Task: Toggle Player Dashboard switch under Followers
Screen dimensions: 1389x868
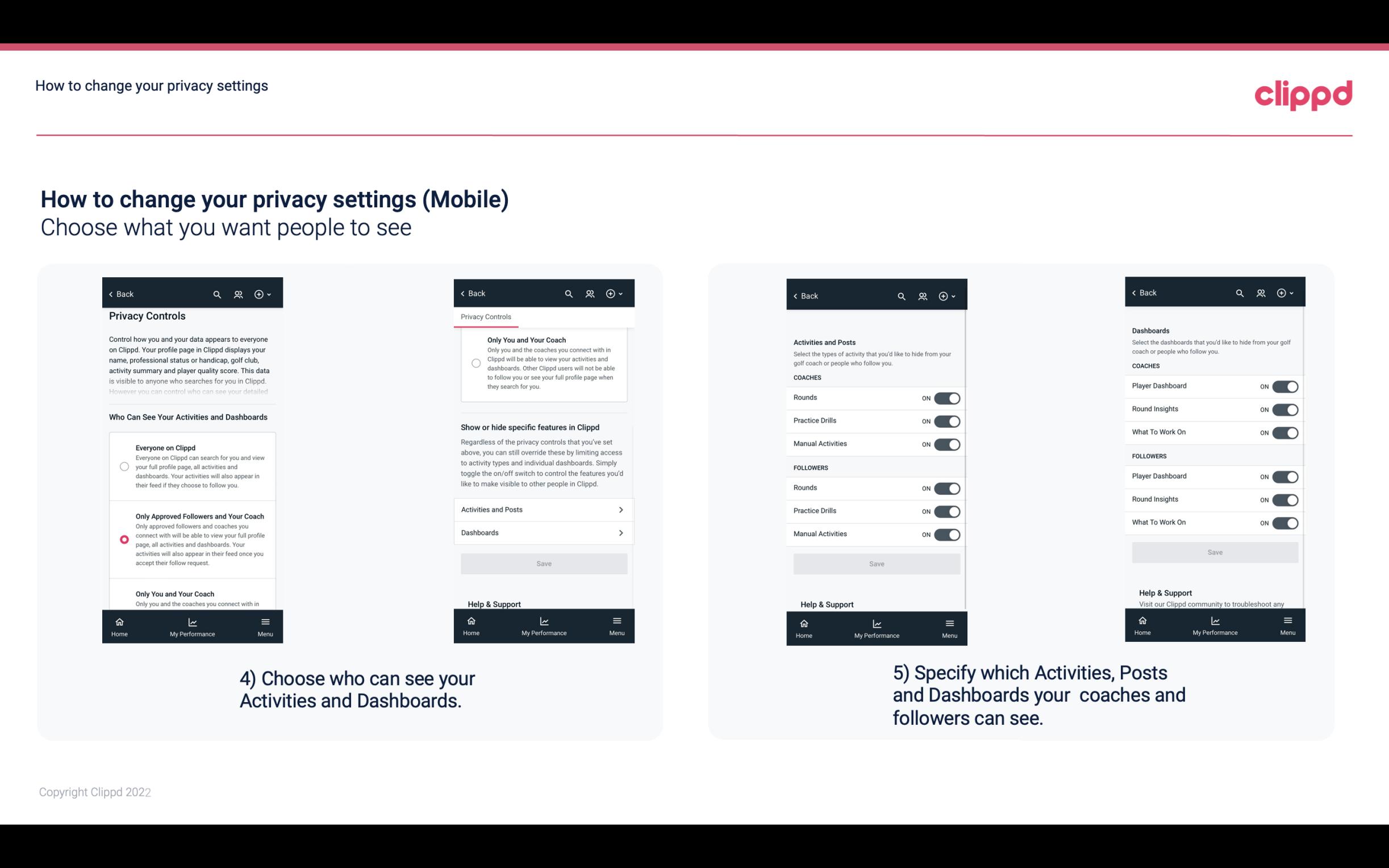Action: pos(1284,476)
